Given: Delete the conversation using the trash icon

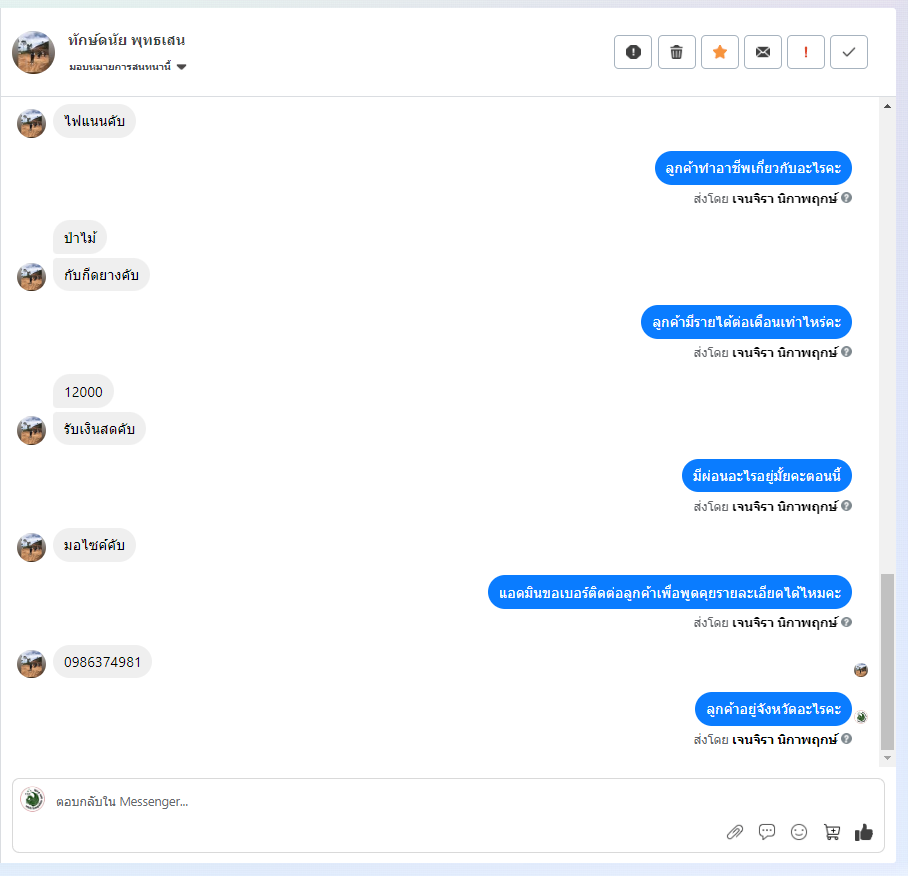Looking at the screenshot, I should pos(676,52).
